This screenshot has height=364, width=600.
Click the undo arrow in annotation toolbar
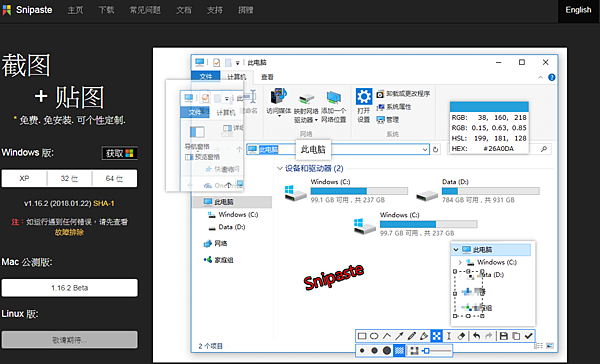tap(476, 336)
